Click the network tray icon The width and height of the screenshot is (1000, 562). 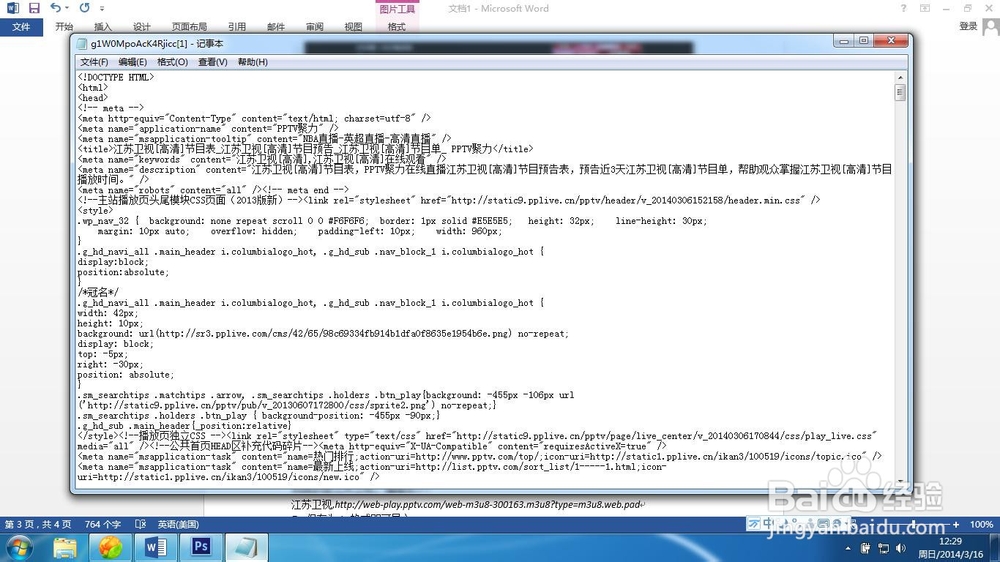click(x=883, y=548)
